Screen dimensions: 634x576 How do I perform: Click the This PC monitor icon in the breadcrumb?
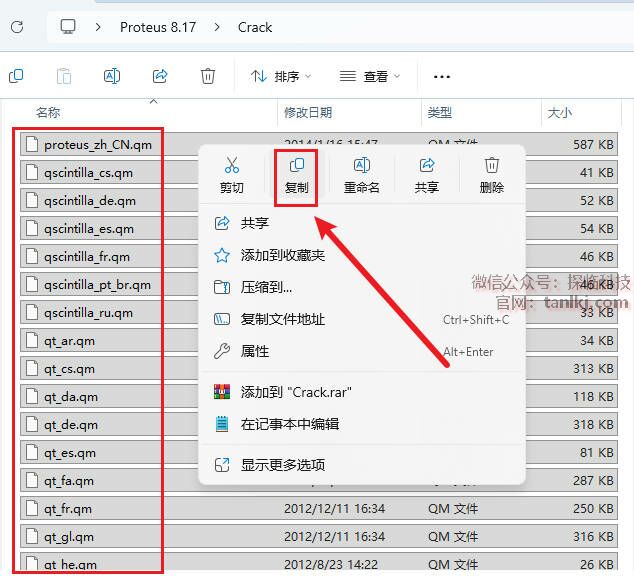pyautogui.click(x=68, y=27)
